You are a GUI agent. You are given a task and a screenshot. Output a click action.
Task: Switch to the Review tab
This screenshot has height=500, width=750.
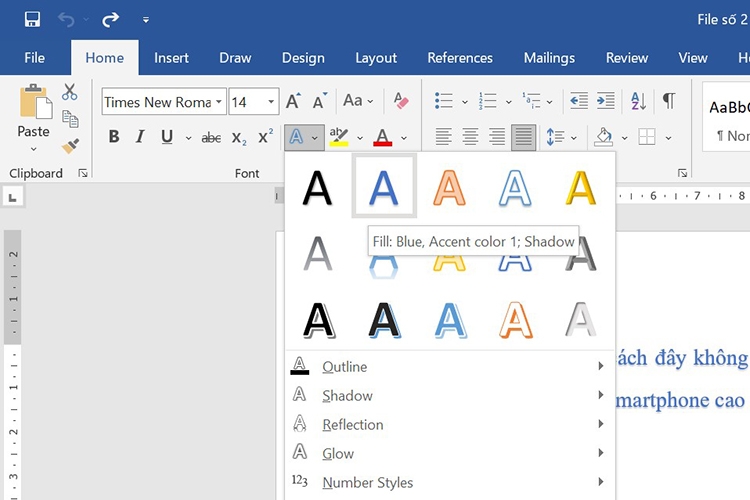[627, 58]
